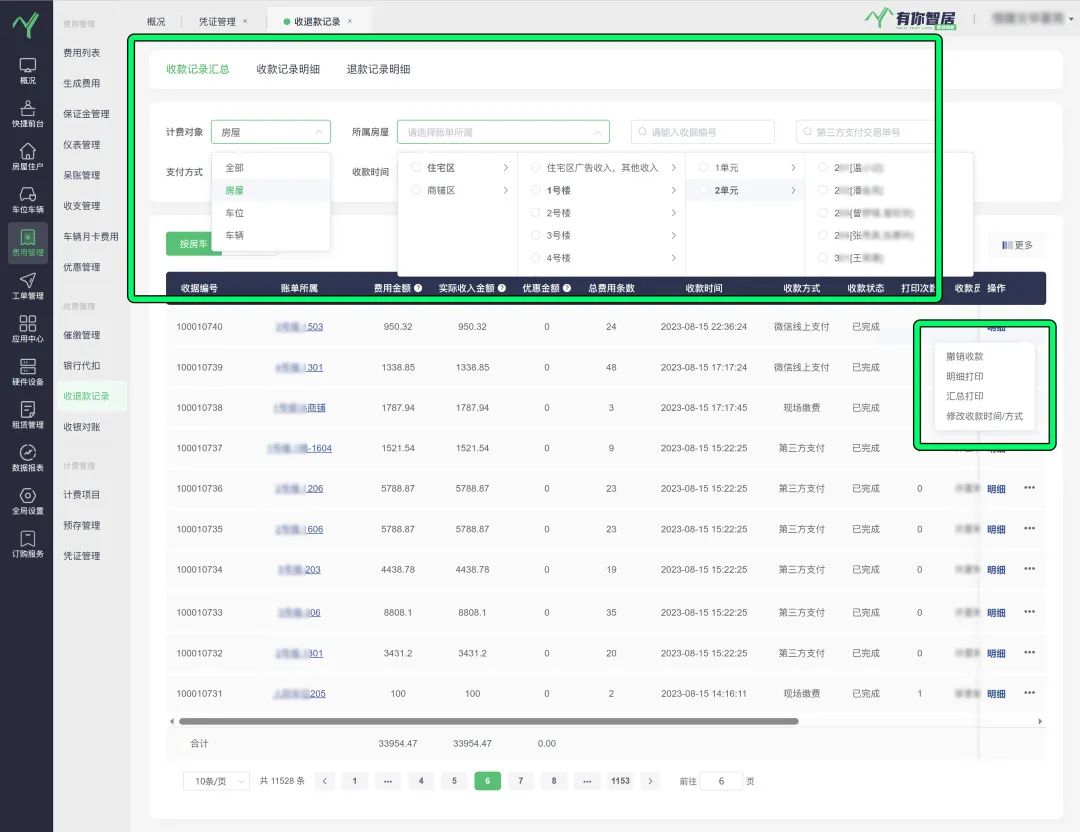Open 全局设置 global settings icon
Viewport: 1080px width, 832px height.
[27, 496]
